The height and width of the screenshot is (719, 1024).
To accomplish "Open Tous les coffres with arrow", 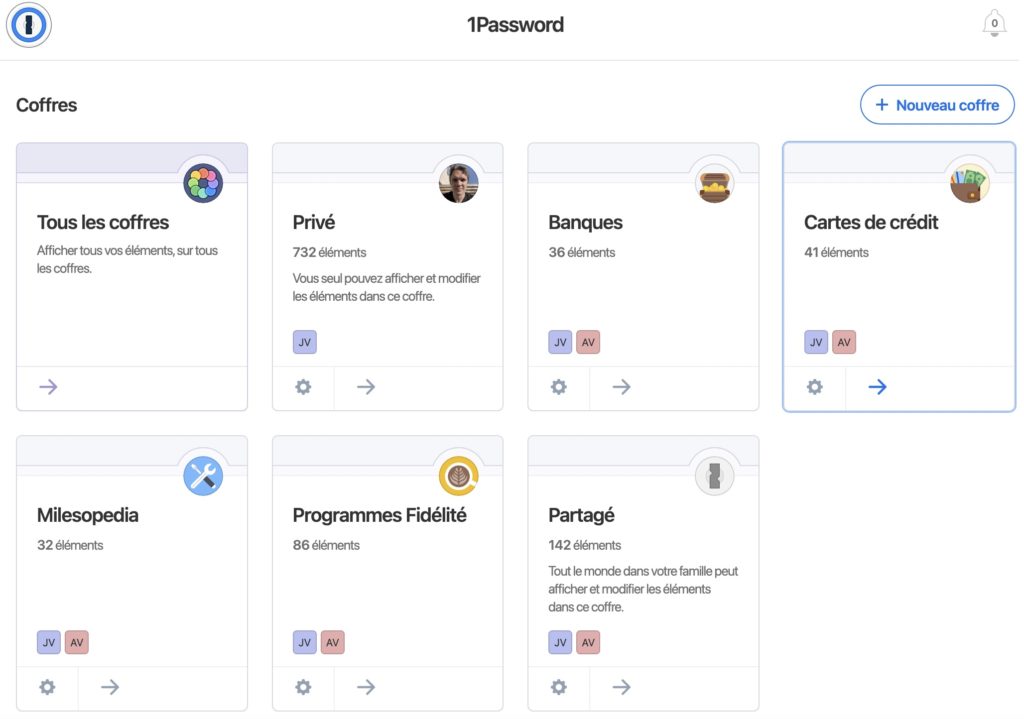I will coord(48,387).
